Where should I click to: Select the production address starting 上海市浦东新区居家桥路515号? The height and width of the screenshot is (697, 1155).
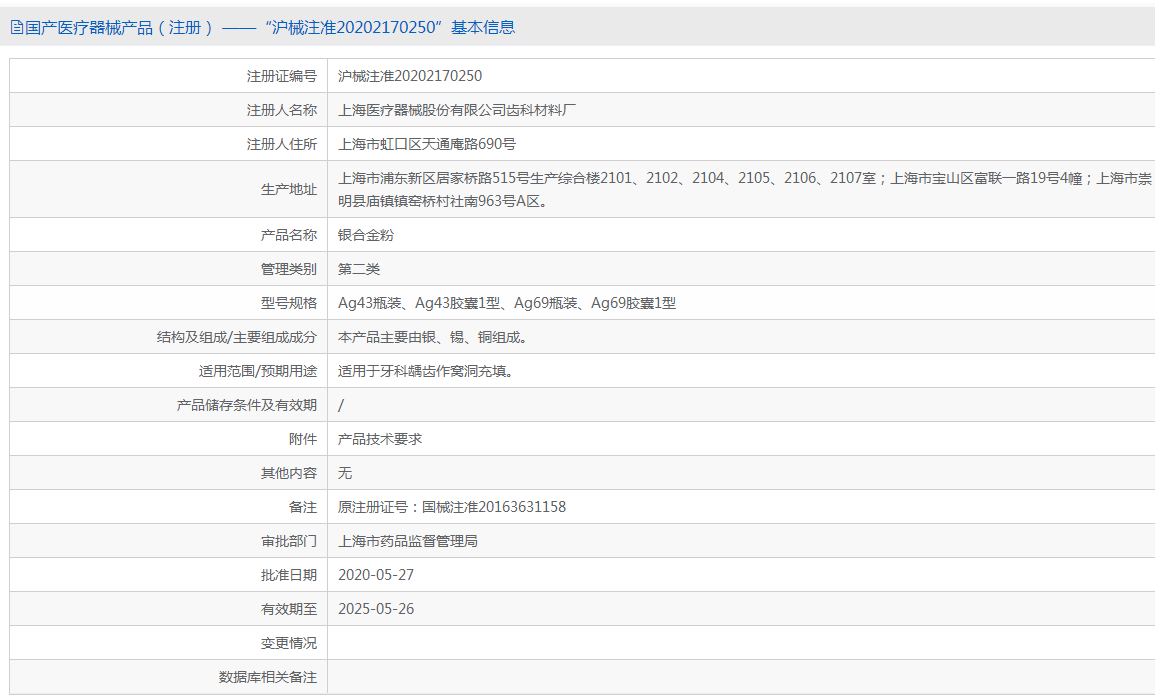[745, 189]
